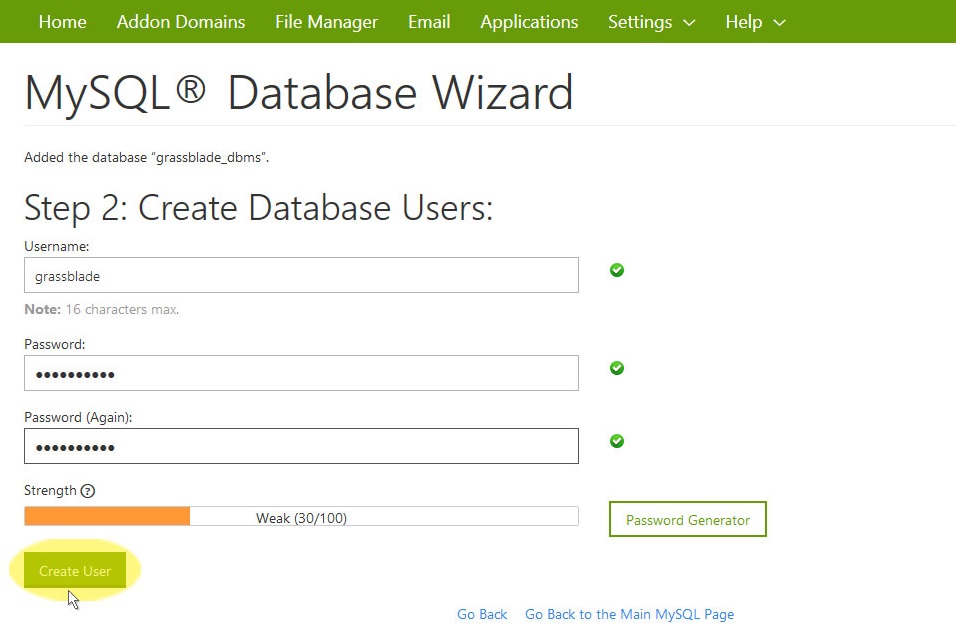Click the Create User button

(x=75, y=571)
